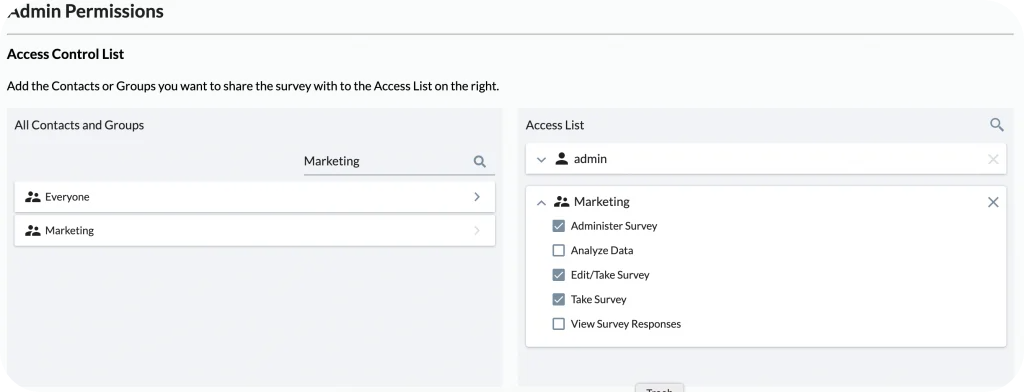
Task: Click the person icon next to admin
Action: point(562,159)
